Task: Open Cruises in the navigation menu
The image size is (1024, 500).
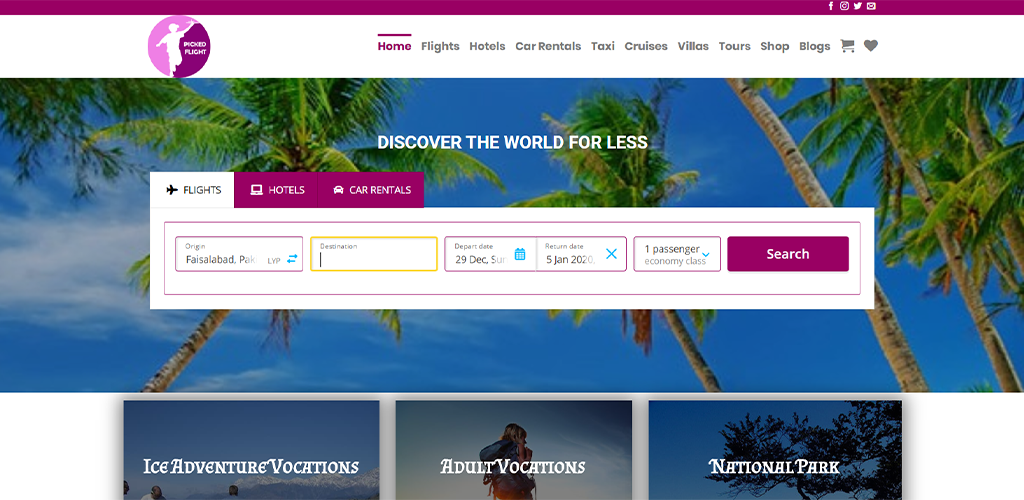Action: tap(646, 46)
